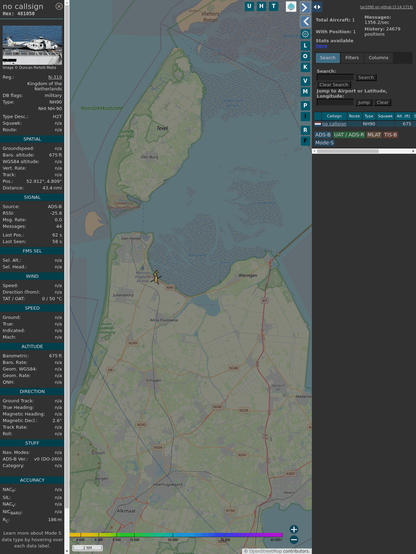Image resolution: width=416 pixels, height=554 pixels.
Task: Open the map layer selector icon
Action: (x=291, y=6)
